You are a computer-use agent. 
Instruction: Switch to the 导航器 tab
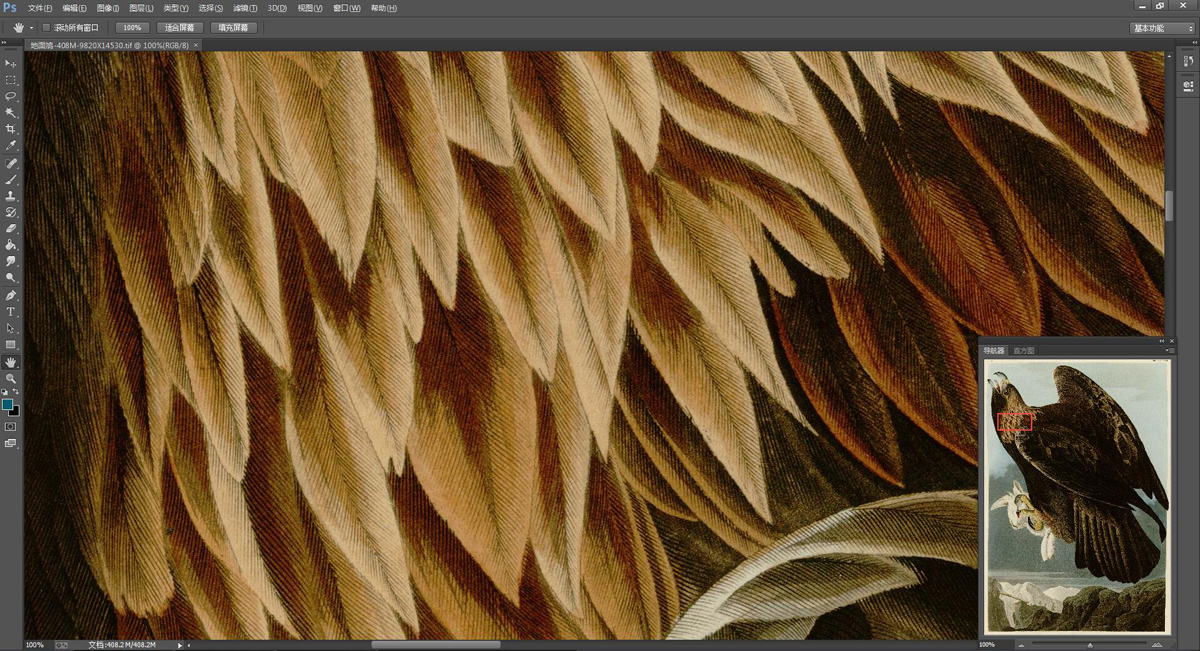click(x=993, y=351)
